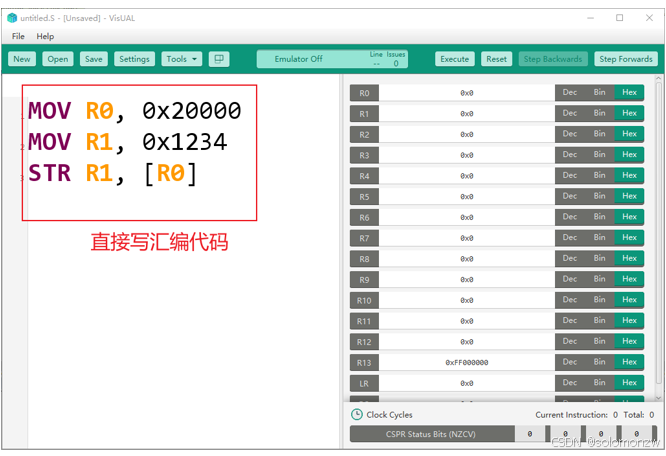Click the Line Issues counter
Image resolution: width=666 pixels, height=456 pixels.
point(387,59)
